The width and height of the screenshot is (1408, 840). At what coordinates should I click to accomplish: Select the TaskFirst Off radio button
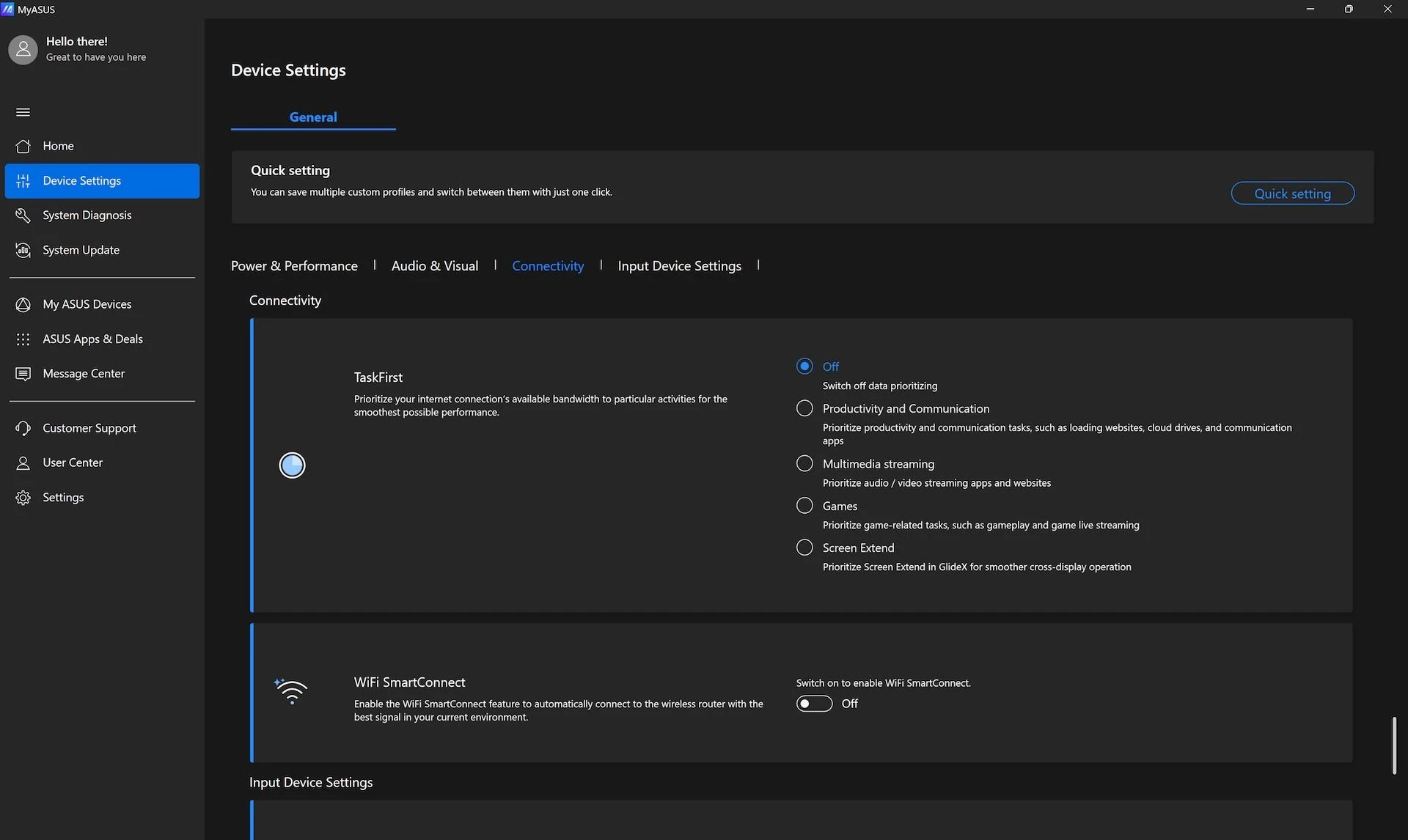804,366
